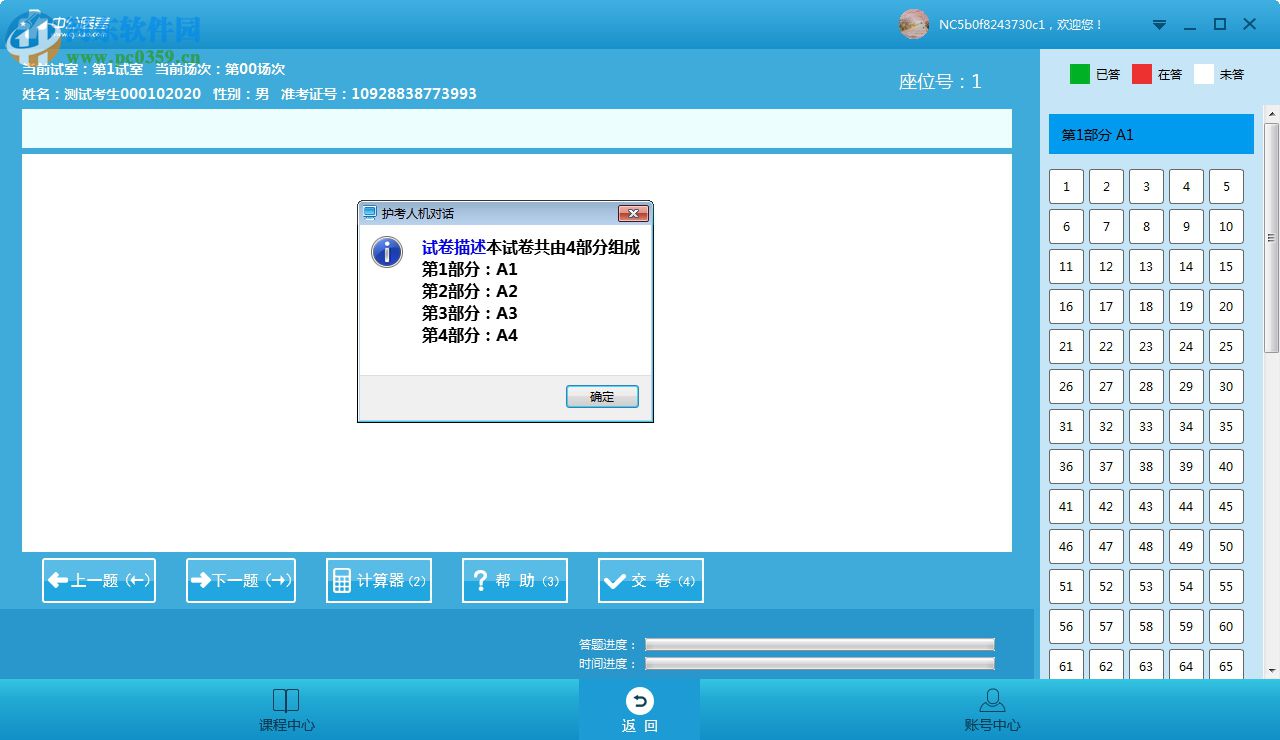1280x740 pixels.
Task: Click the green 已答 legend swatch
Action: click(1080, 74)
